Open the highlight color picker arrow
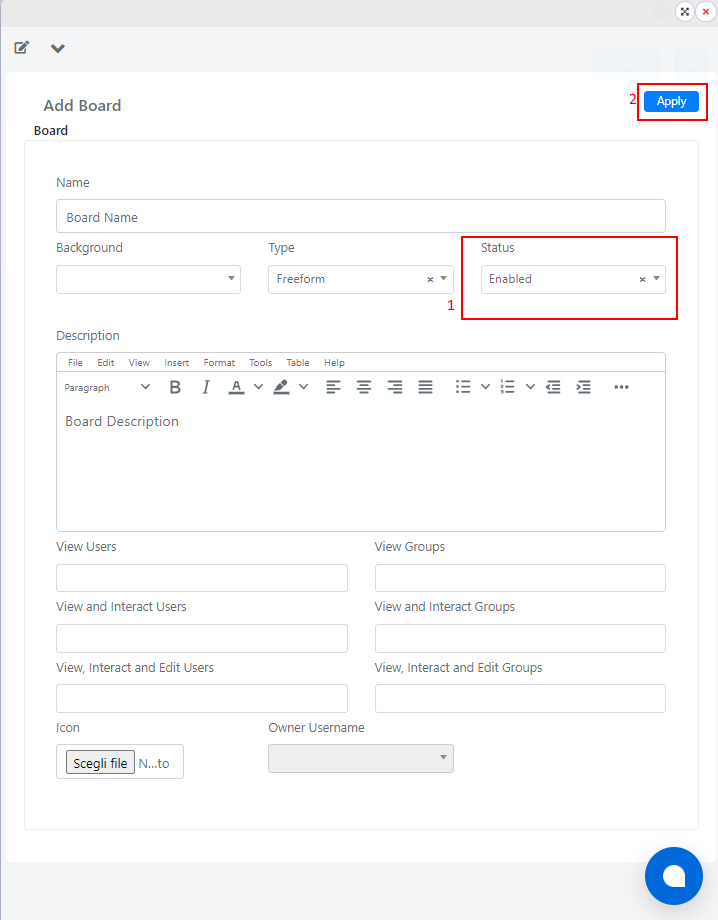This screenshot has height=920, width=718. coord(303,387)
